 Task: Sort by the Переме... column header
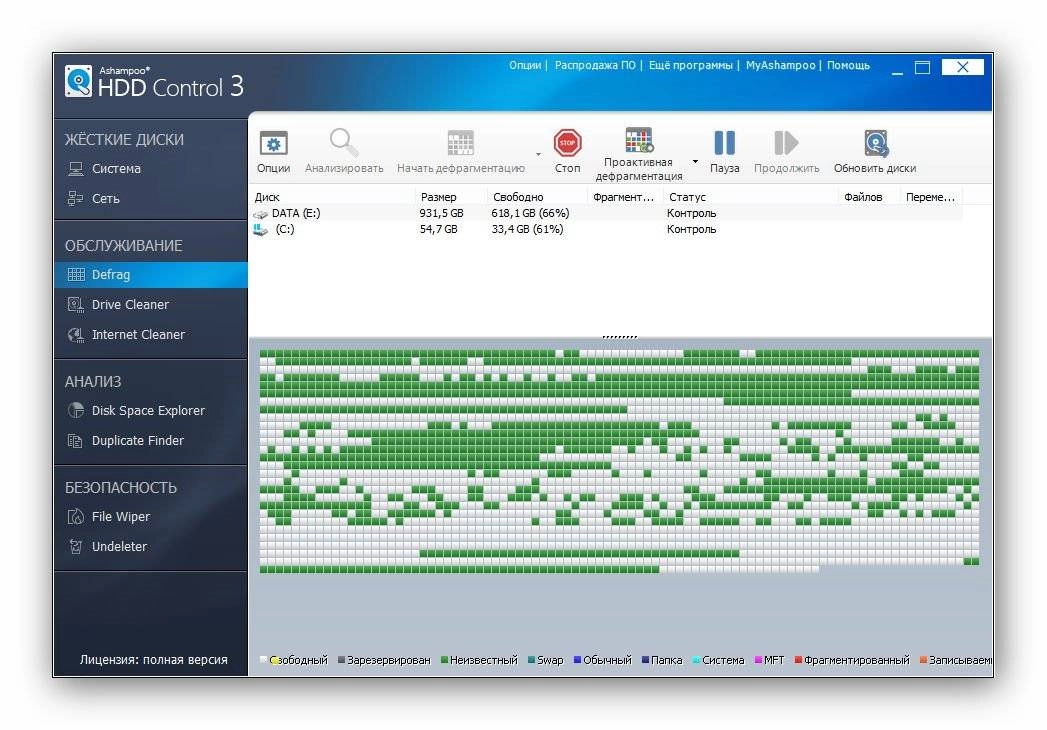pyautogui.click(x=931, y=197)
